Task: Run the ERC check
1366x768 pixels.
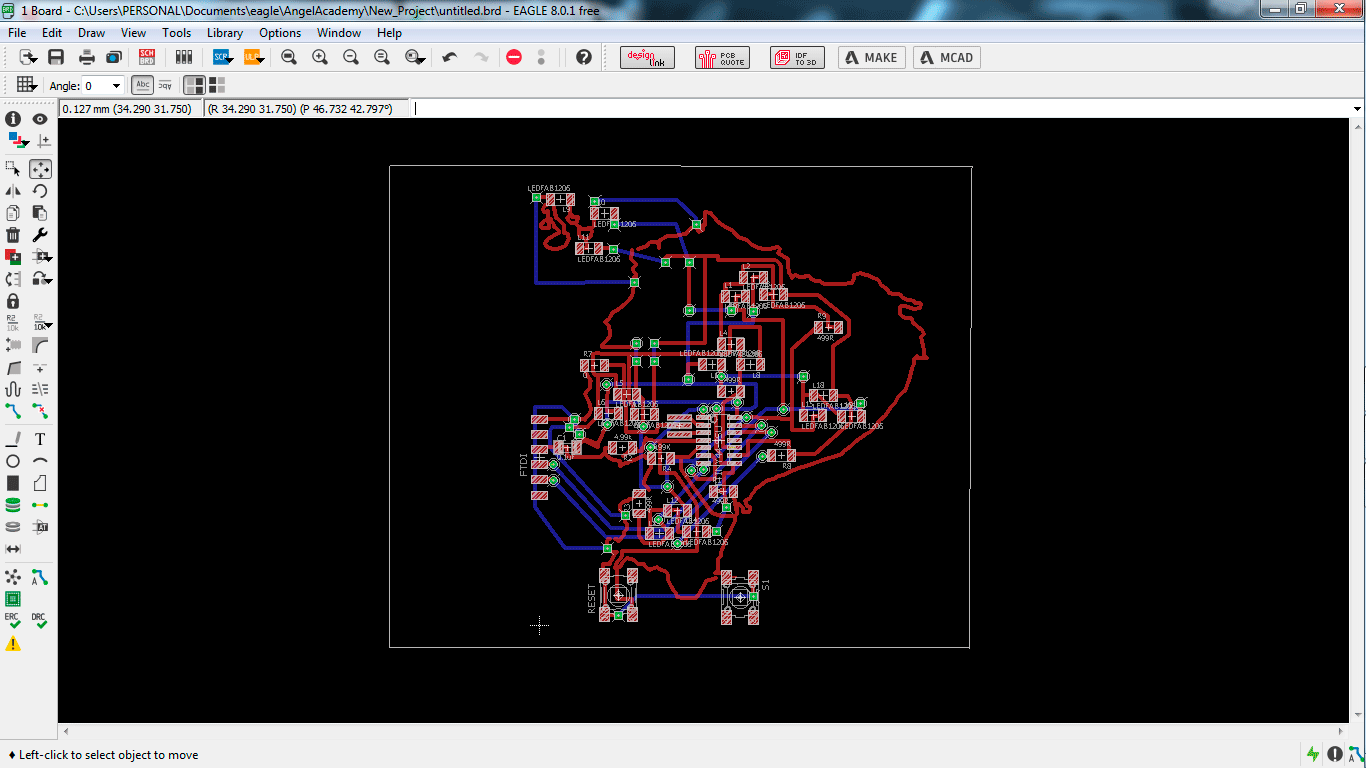Action: coord(13,621)
